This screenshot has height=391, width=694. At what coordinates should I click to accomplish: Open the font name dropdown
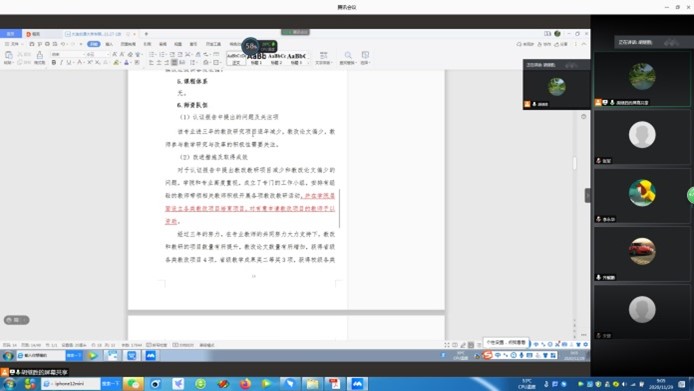click(67, 54)
